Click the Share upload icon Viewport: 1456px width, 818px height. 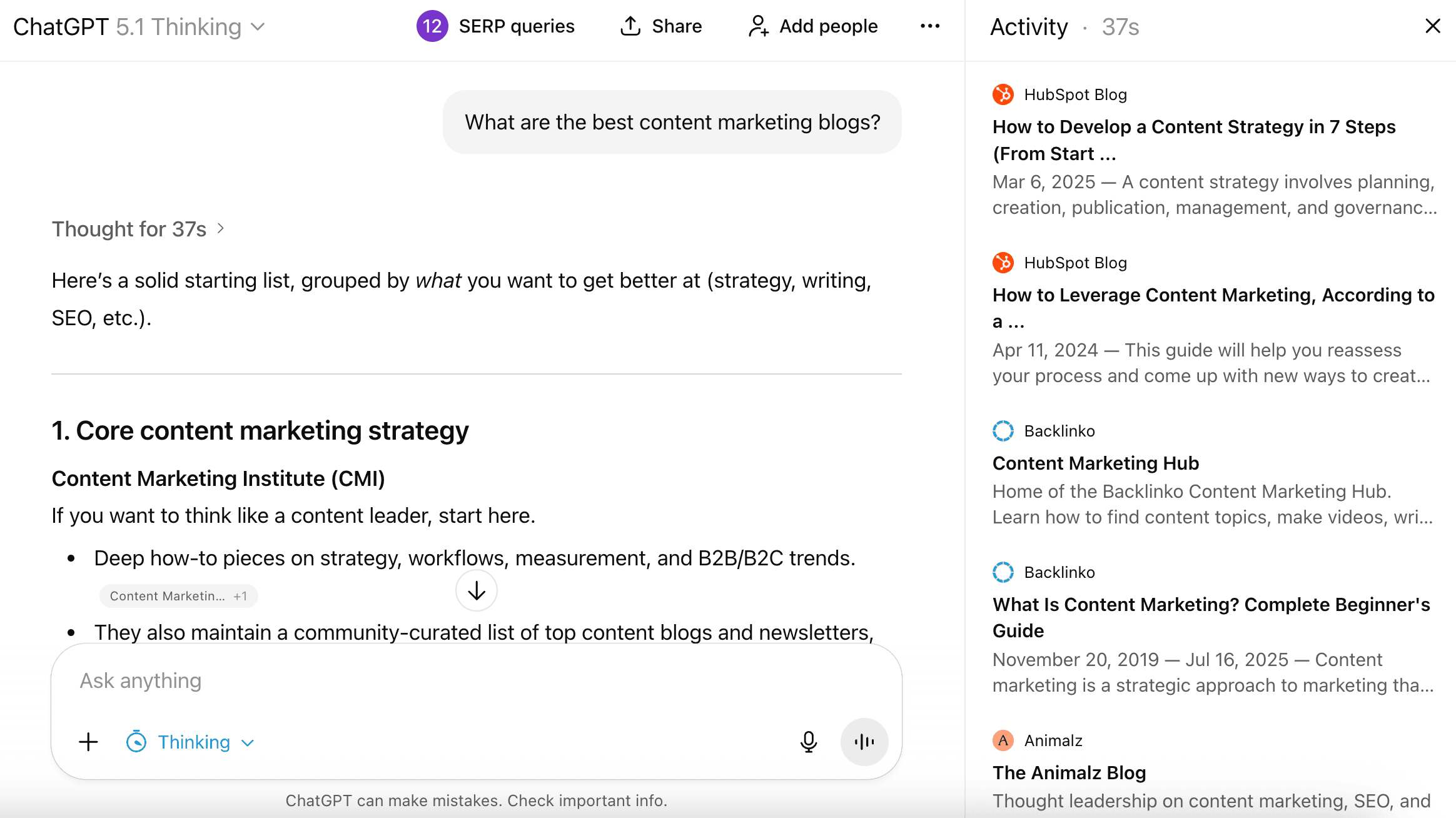[630, 26]
